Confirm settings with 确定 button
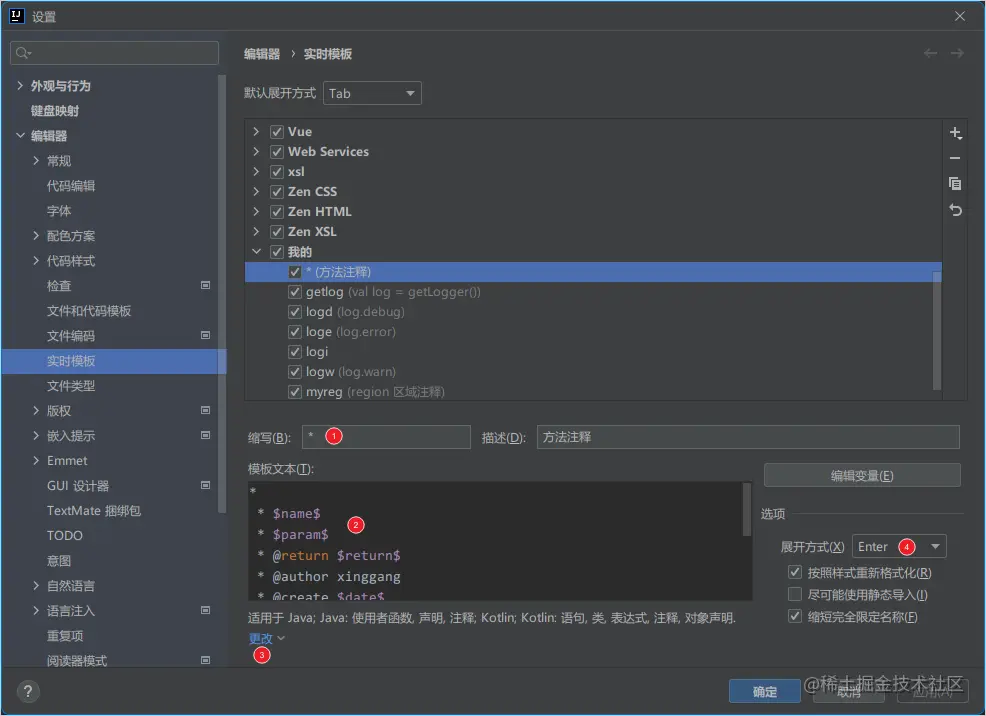The height and width of the screenshot is (716, 986). (765, 691)
